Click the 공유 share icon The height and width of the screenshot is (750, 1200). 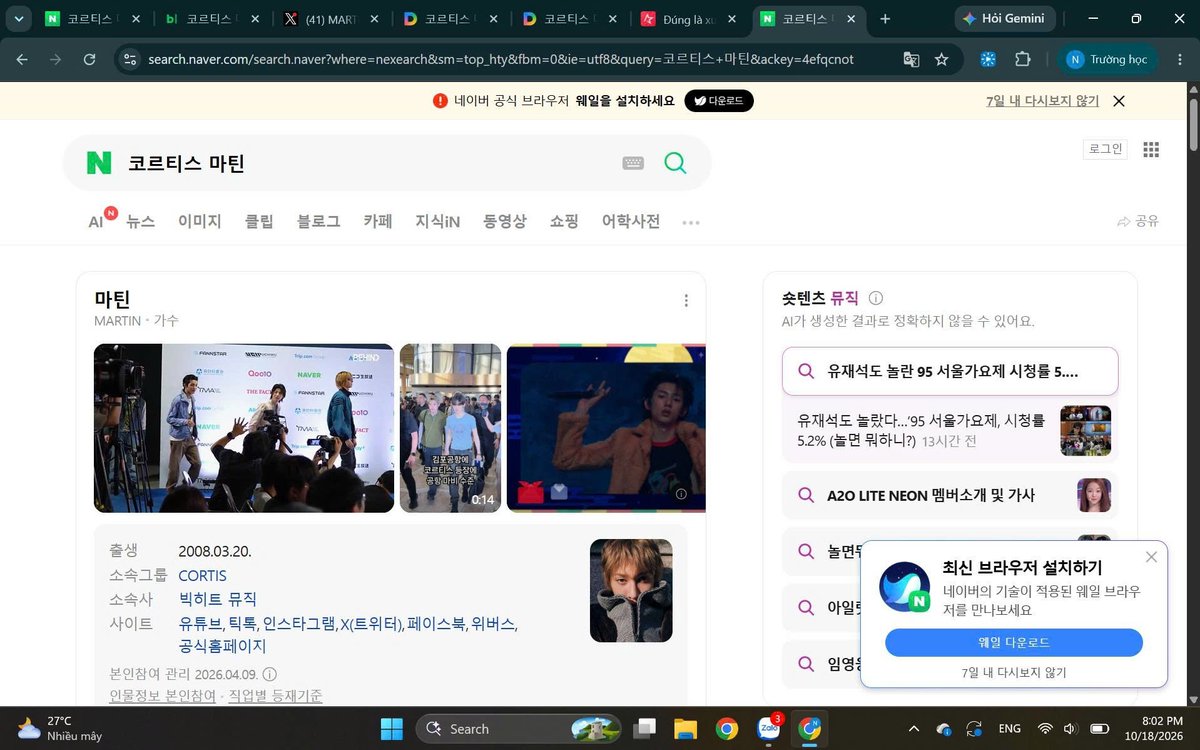[1138, 221]
